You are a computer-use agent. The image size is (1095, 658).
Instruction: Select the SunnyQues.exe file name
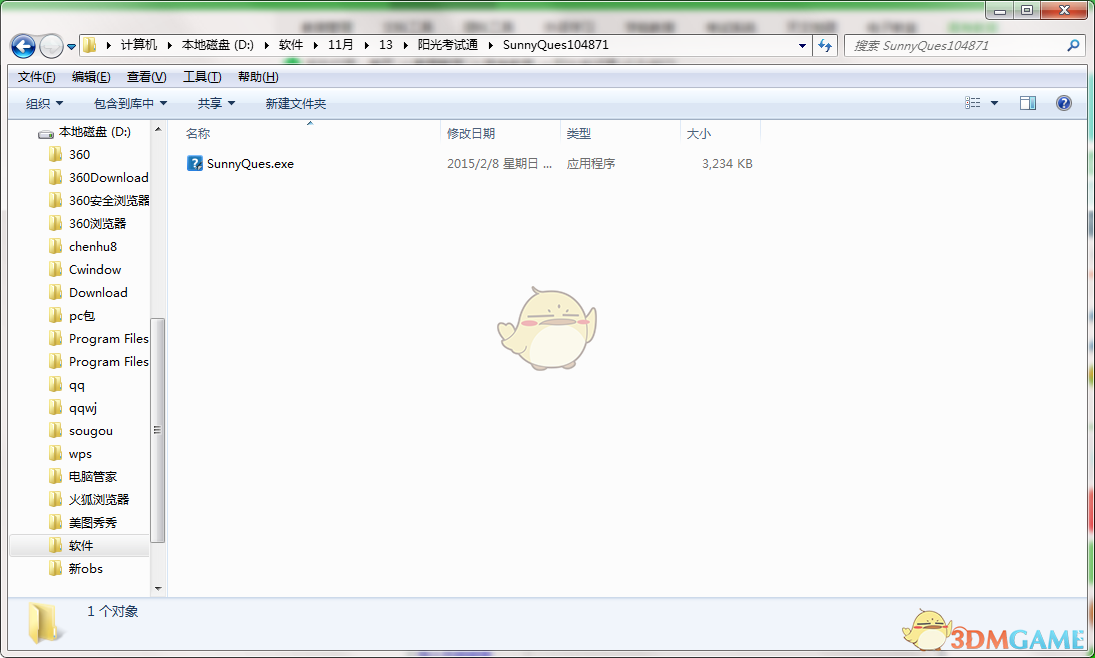pos(250,164)
